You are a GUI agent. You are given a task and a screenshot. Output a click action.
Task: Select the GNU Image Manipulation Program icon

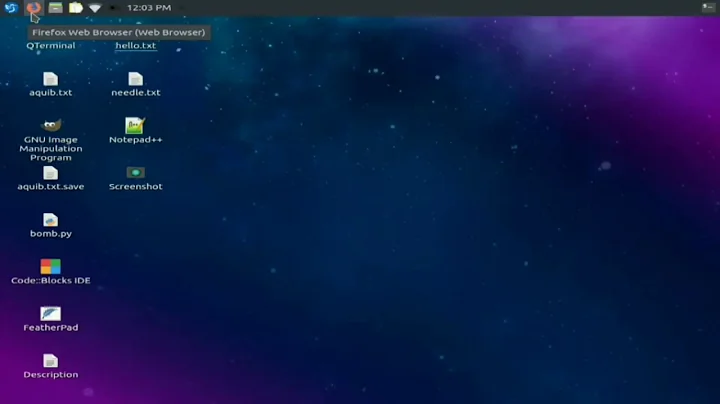pos(50,126)
